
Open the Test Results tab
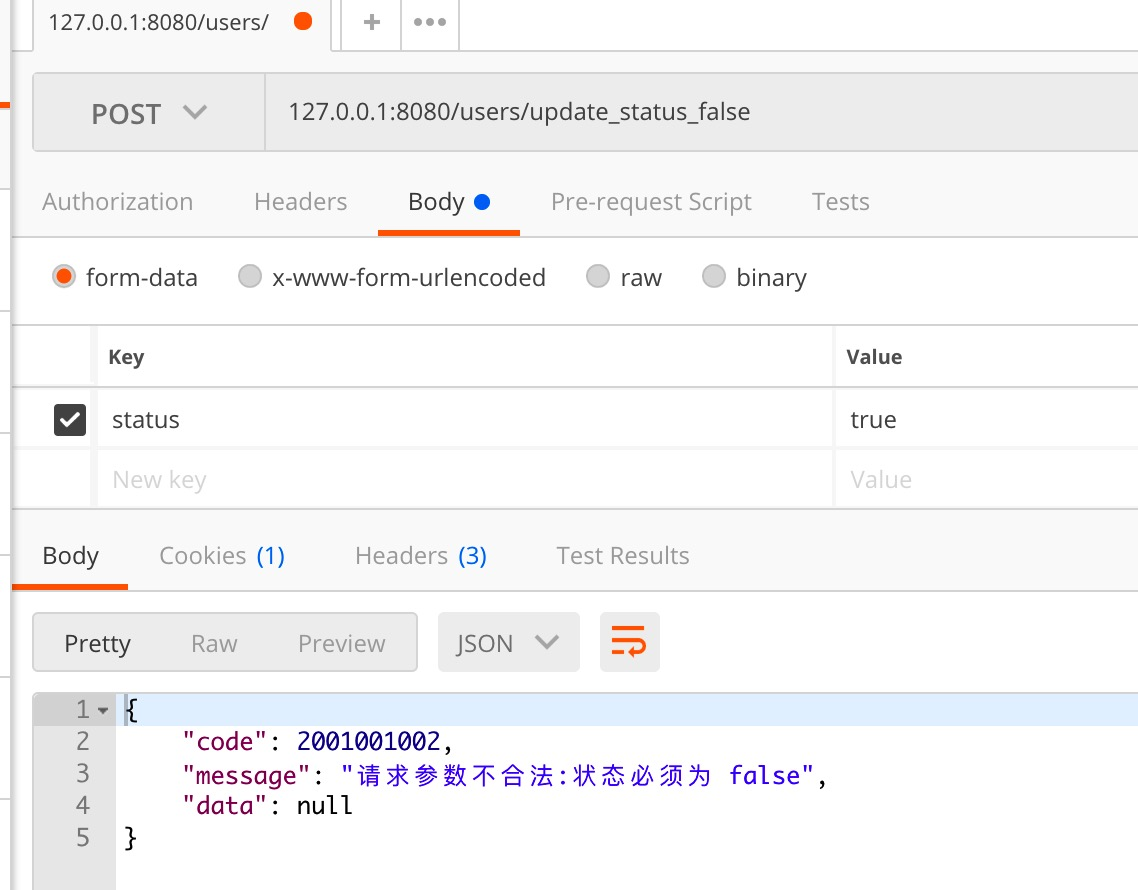(622, 555)
